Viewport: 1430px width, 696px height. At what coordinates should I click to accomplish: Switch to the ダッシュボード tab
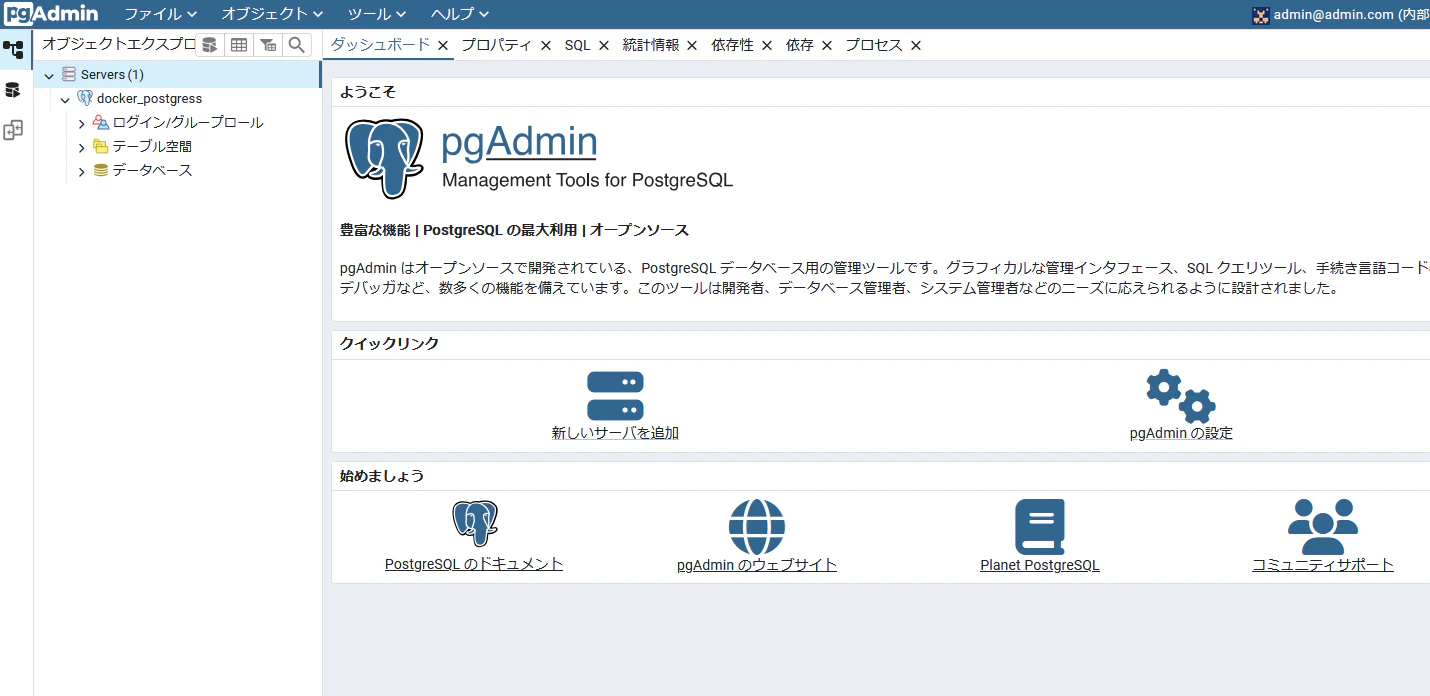pyautogui.click(x=381, y=44)
